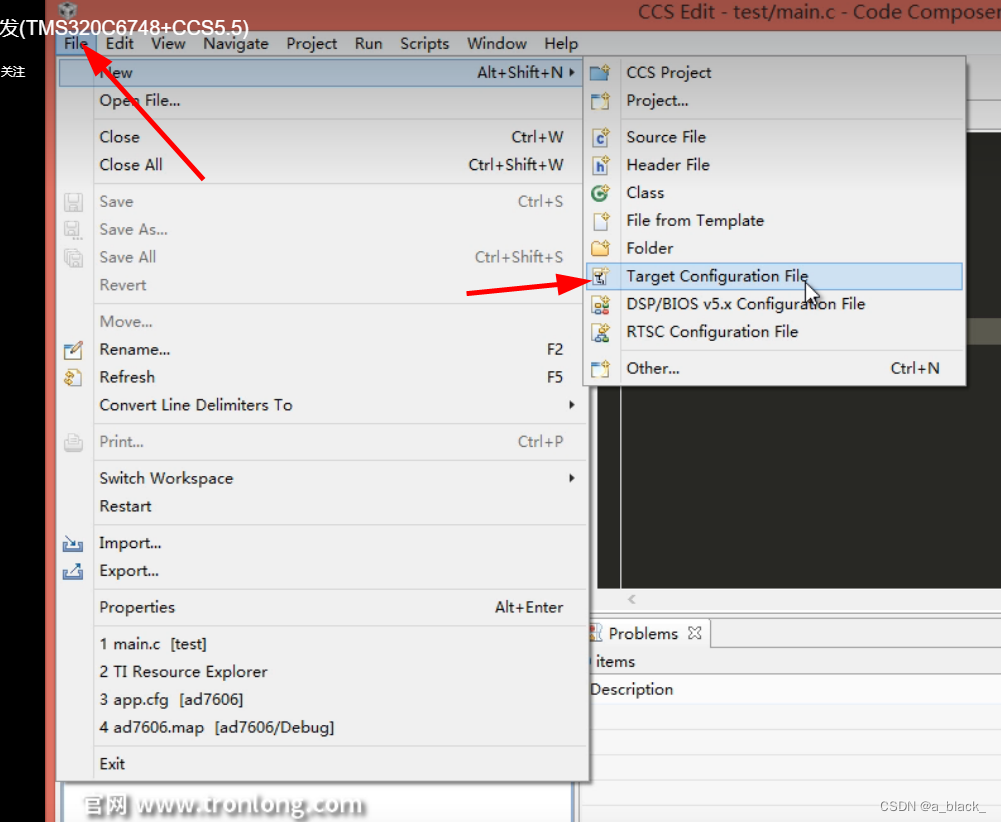The height and width of the screenshot is (822, 1001).
Task: Open recent 4 ad7606.map [ad7606/Debug]
Action: tap(322, 728)
